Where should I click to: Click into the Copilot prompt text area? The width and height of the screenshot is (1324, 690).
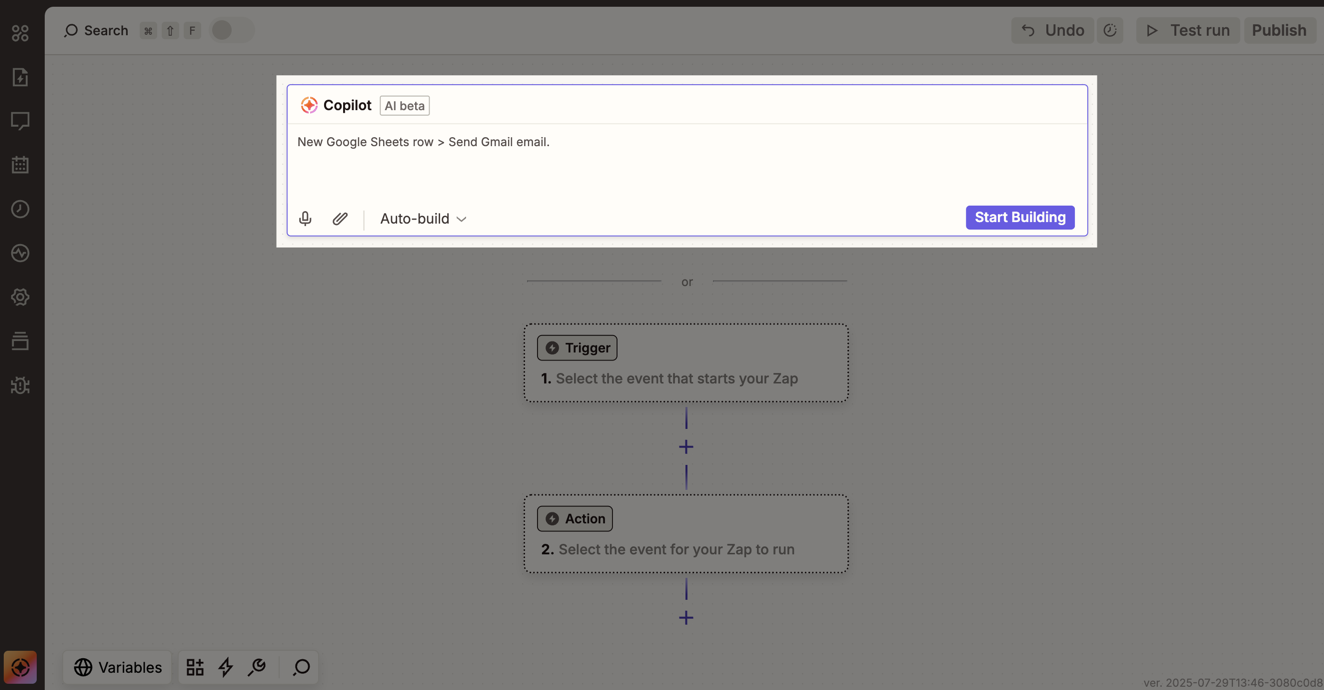pos(686,163)
